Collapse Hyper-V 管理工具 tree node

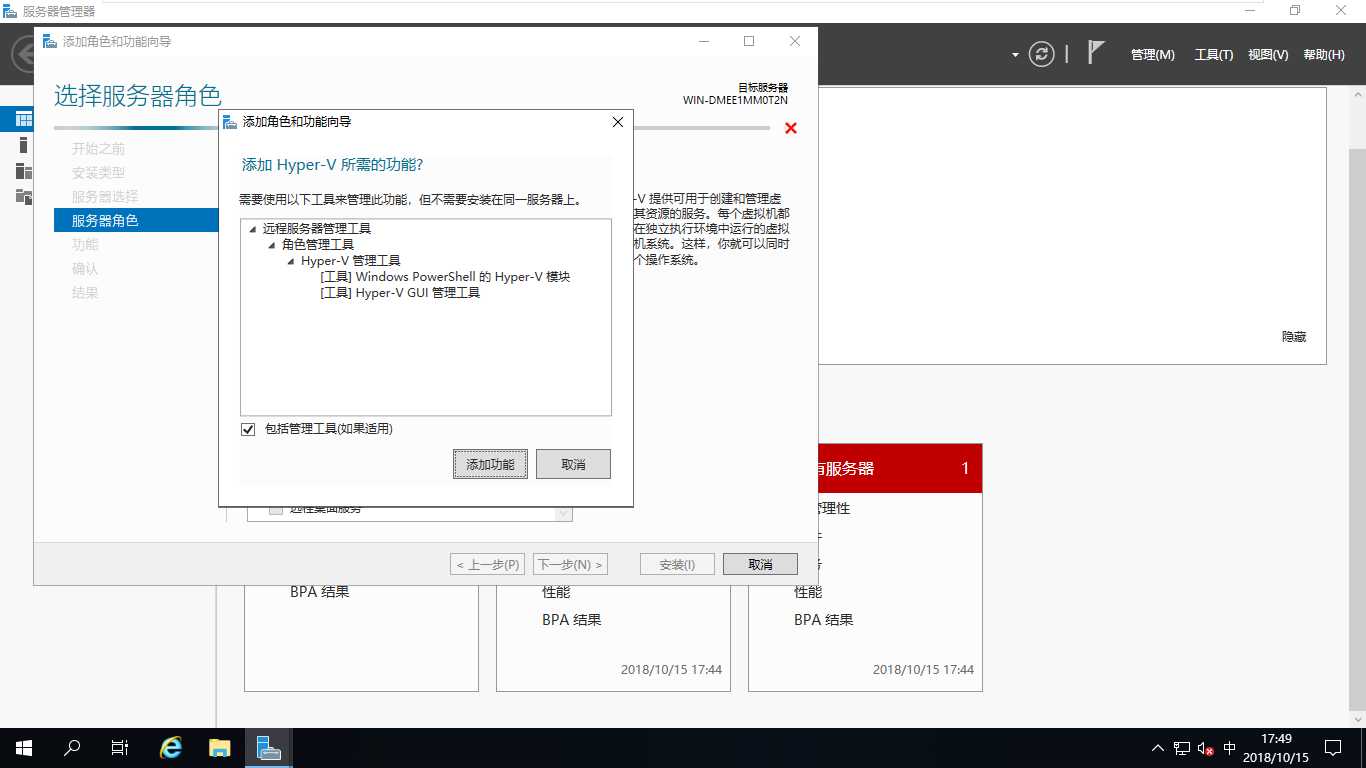point(291,262)
